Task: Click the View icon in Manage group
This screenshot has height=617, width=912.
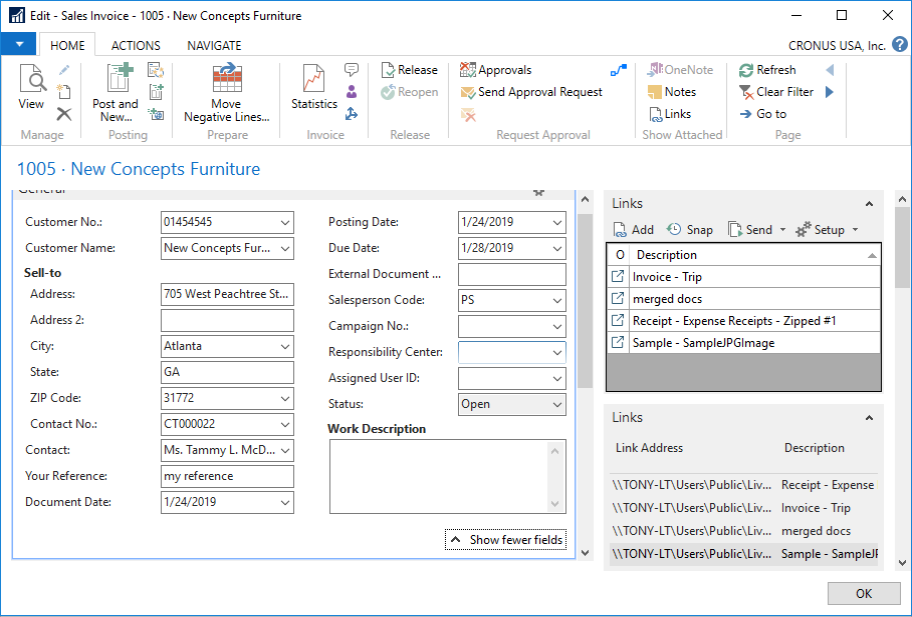Action: [32, 80]
